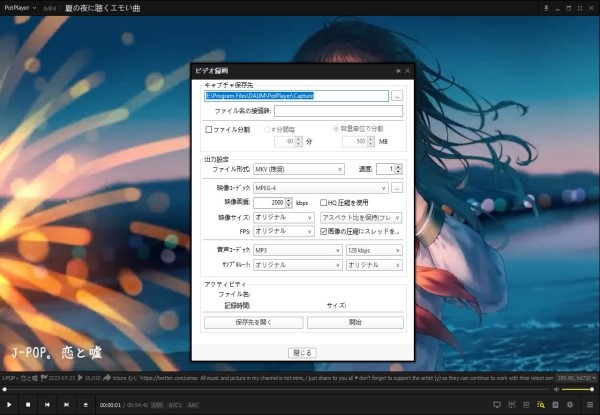Open the monitor/display output icon
600x415 pixels.
point(497,405)
